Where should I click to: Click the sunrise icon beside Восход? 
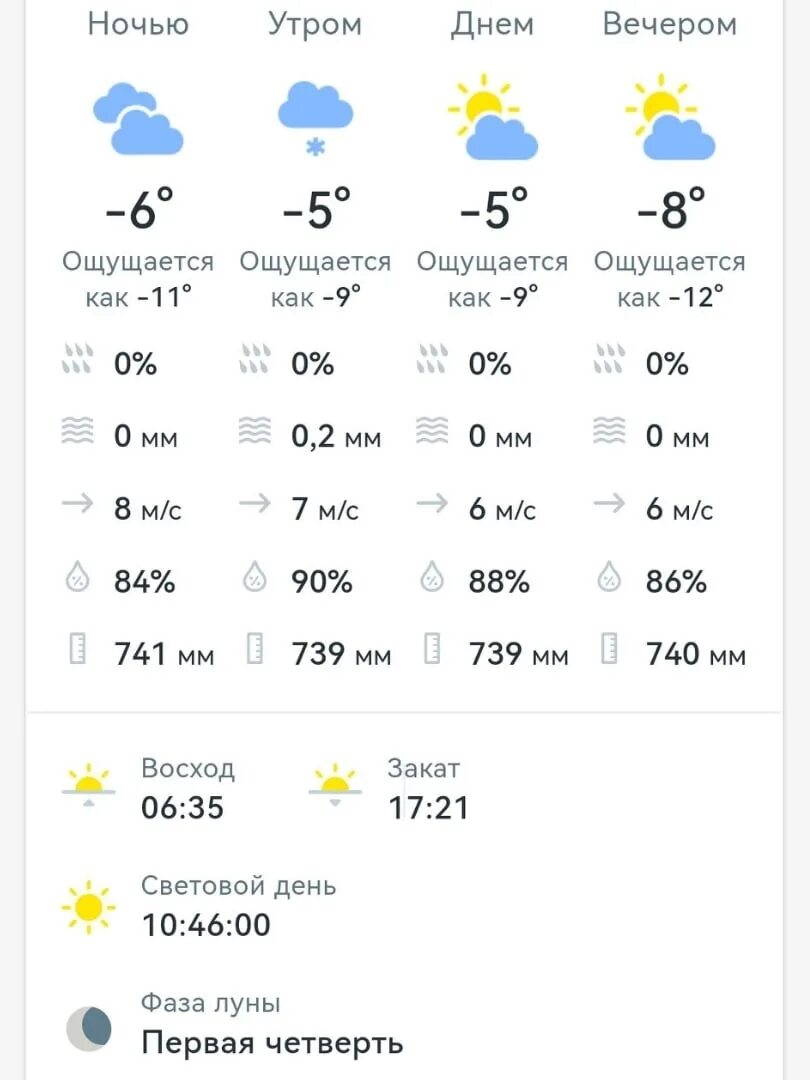pyautogui.click(x=88, y=785)
